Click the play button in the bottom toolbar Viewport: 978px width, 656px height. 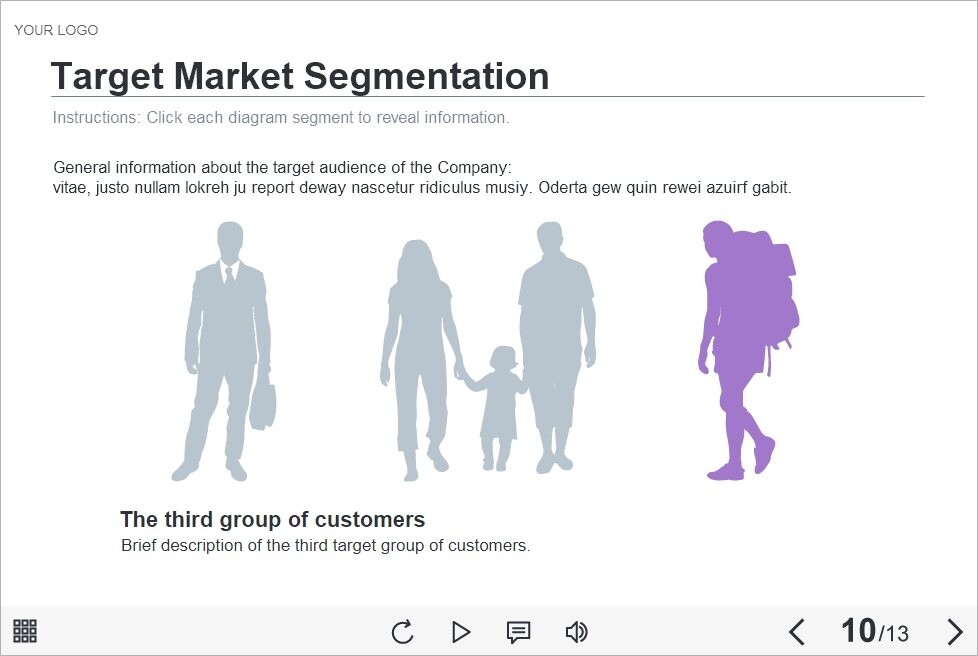click(x=461, y=632)
